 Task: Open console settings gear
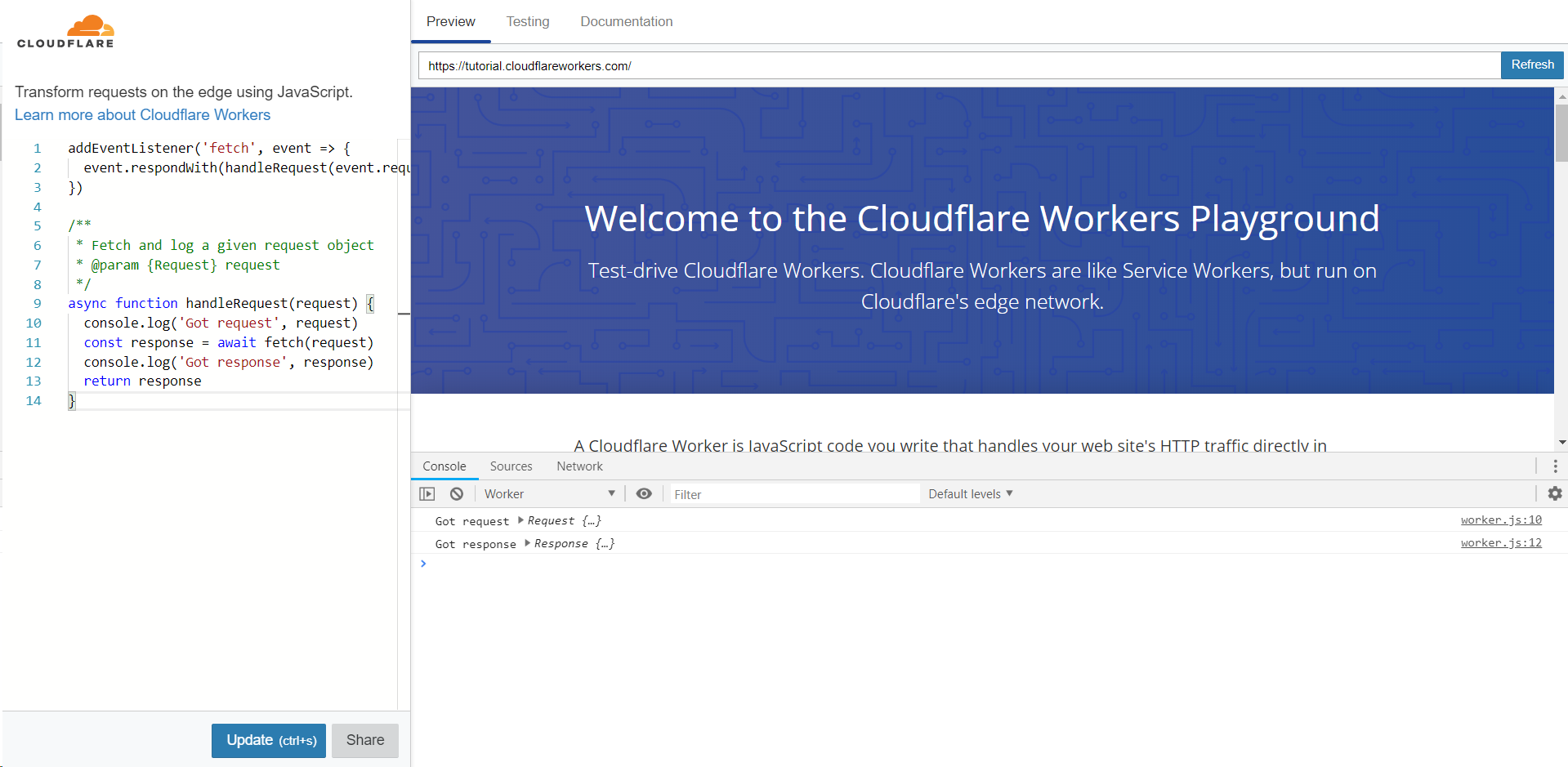[x=1555, y=493]
